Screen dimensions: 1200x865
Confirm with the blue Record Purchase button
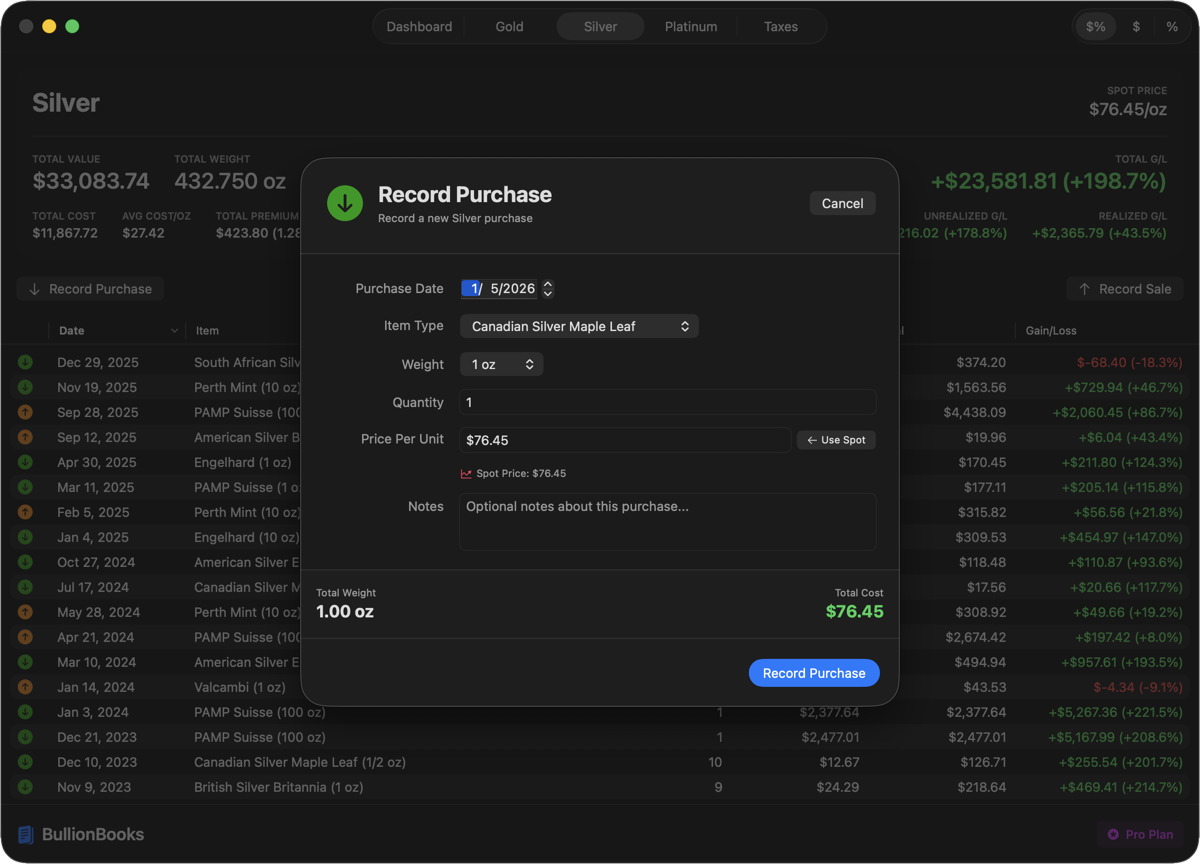point(814,673)
